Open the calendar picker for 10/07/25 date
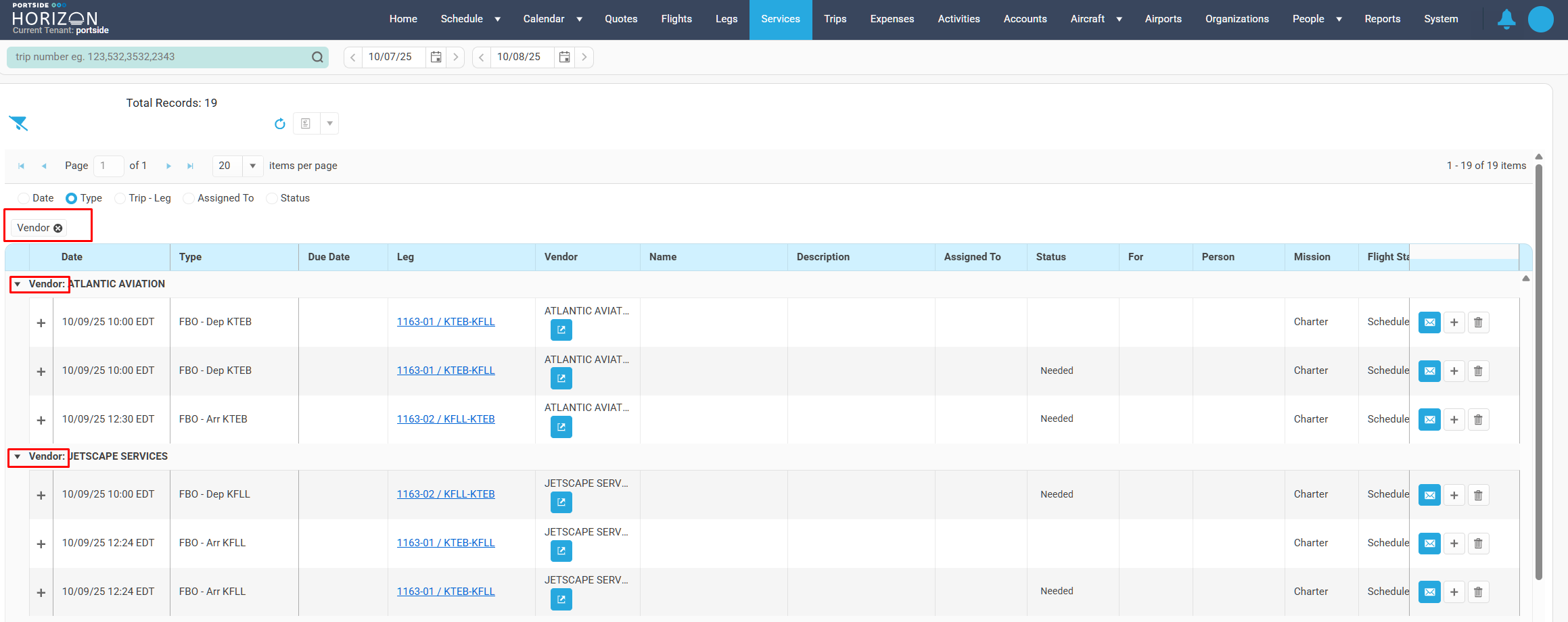This screenshot has width=1568, height=622. click(x=436, y=57)
